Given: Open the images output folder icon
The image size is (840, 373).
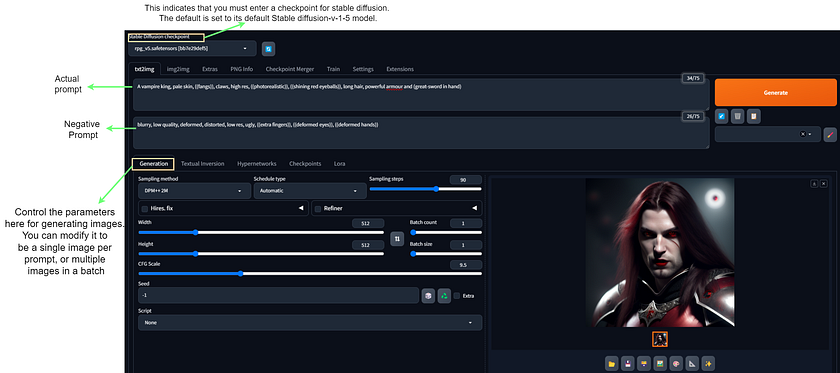Looking at the screenshot, I should pyautogui.click(x=611, y=363).
